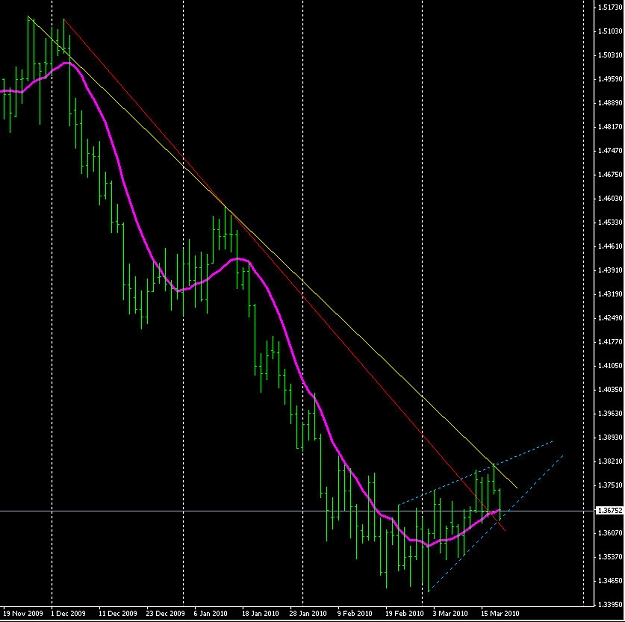Click the 1 Dec 2009 date label
Viewport: 625px width, 622px height.
pyautogui.click(x=68, y=613)
